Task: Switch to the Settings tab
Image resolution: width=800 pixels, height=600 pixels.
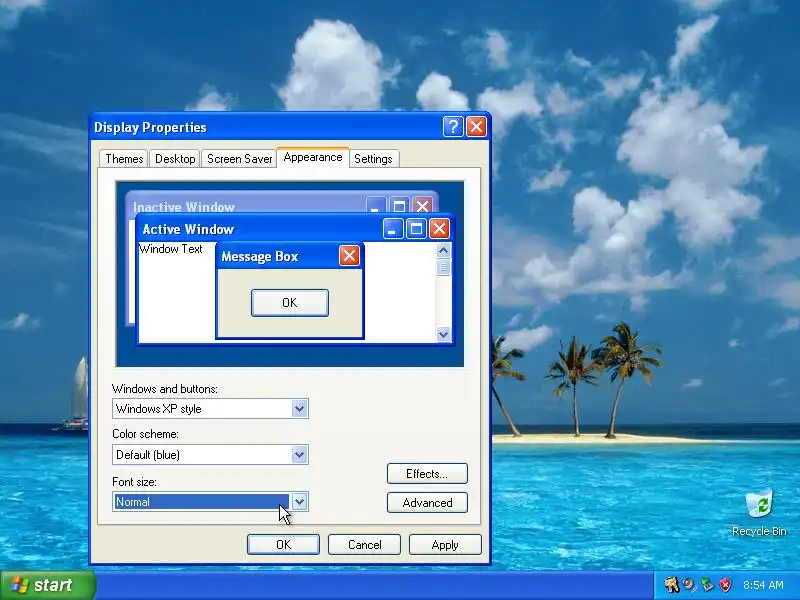Action: point(373,159)
